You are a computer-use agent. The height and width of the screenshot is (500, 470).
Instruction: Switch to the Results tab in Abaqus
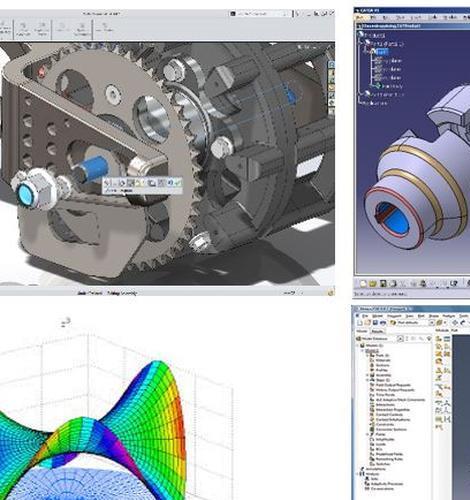click(377, 331)
